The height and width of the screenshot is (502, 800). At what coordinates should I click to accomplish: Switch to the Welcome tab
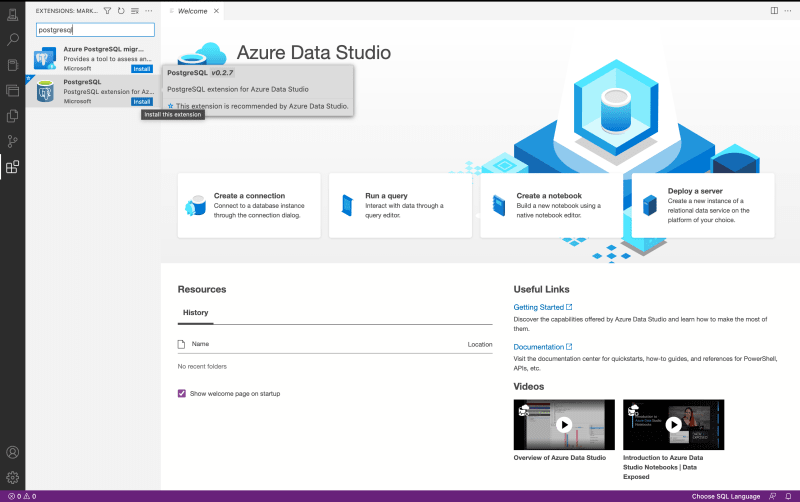[192, 11]
